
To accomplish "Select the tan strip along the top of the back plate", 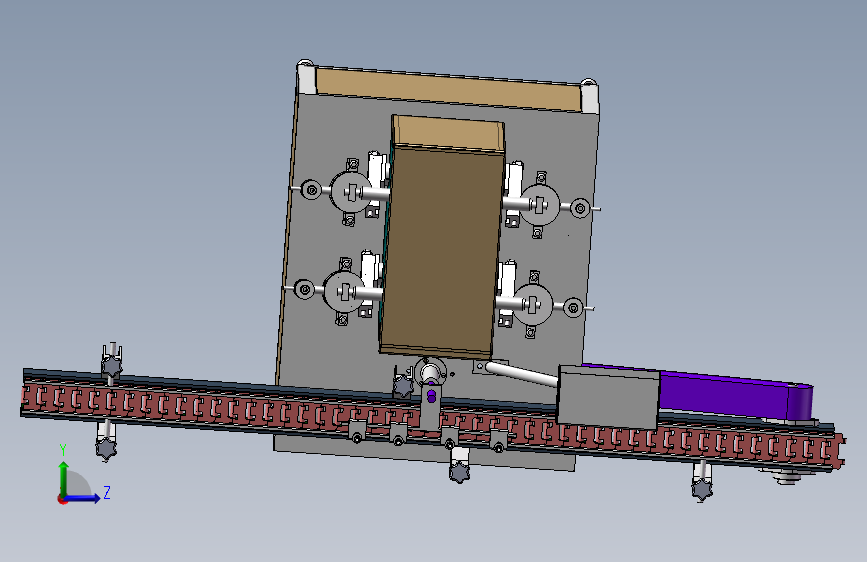I will point(448,90).
